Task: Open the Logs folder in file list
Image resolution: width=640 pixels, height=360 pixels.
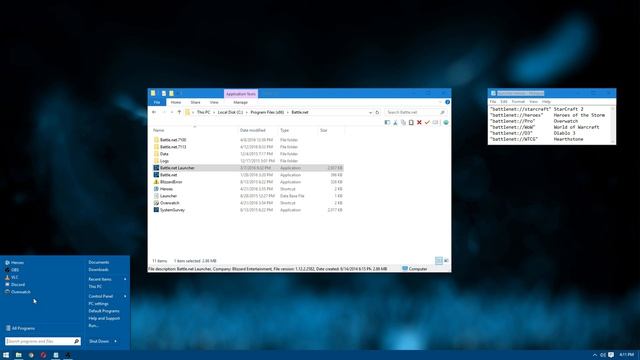Action: 164,161
